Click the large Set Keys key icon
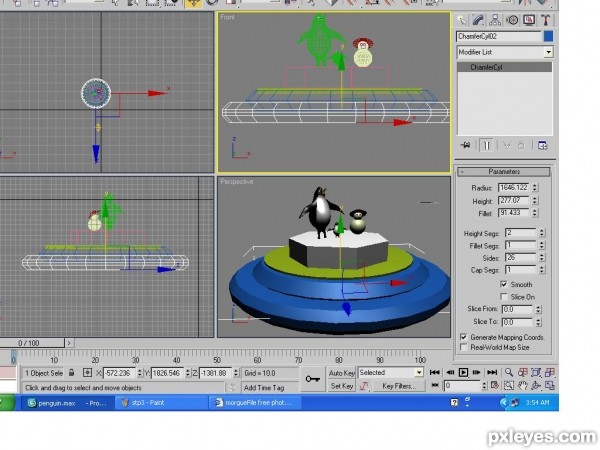The width and height of the screenshot is (600, 450). click(313, 379)
